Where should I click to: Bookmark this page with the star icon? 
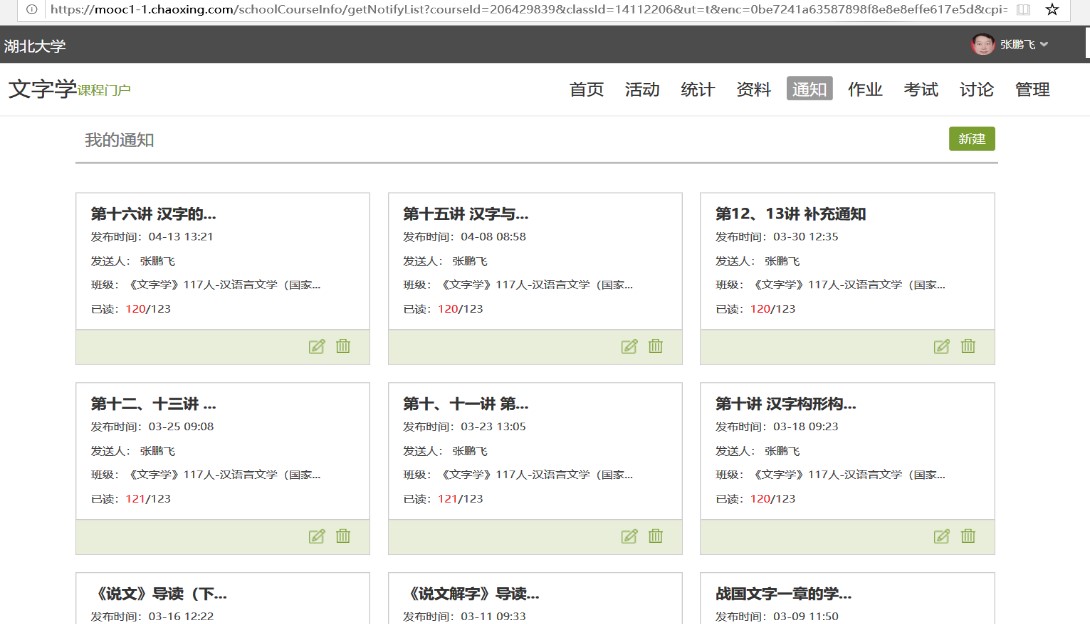point(1052,10)
